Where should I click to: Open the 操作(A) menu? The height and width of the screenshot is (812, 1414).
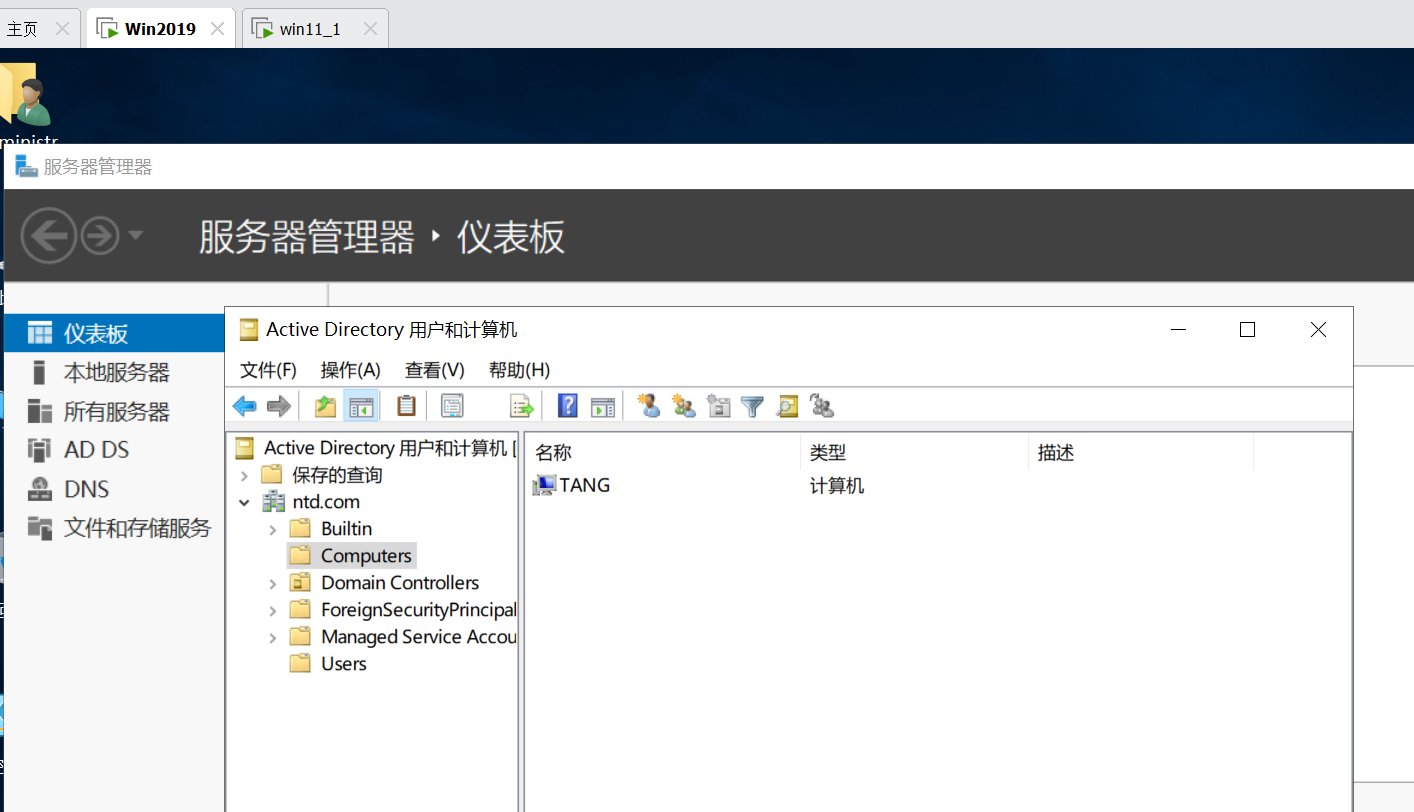pyautogui.click(x=351, y=370)
